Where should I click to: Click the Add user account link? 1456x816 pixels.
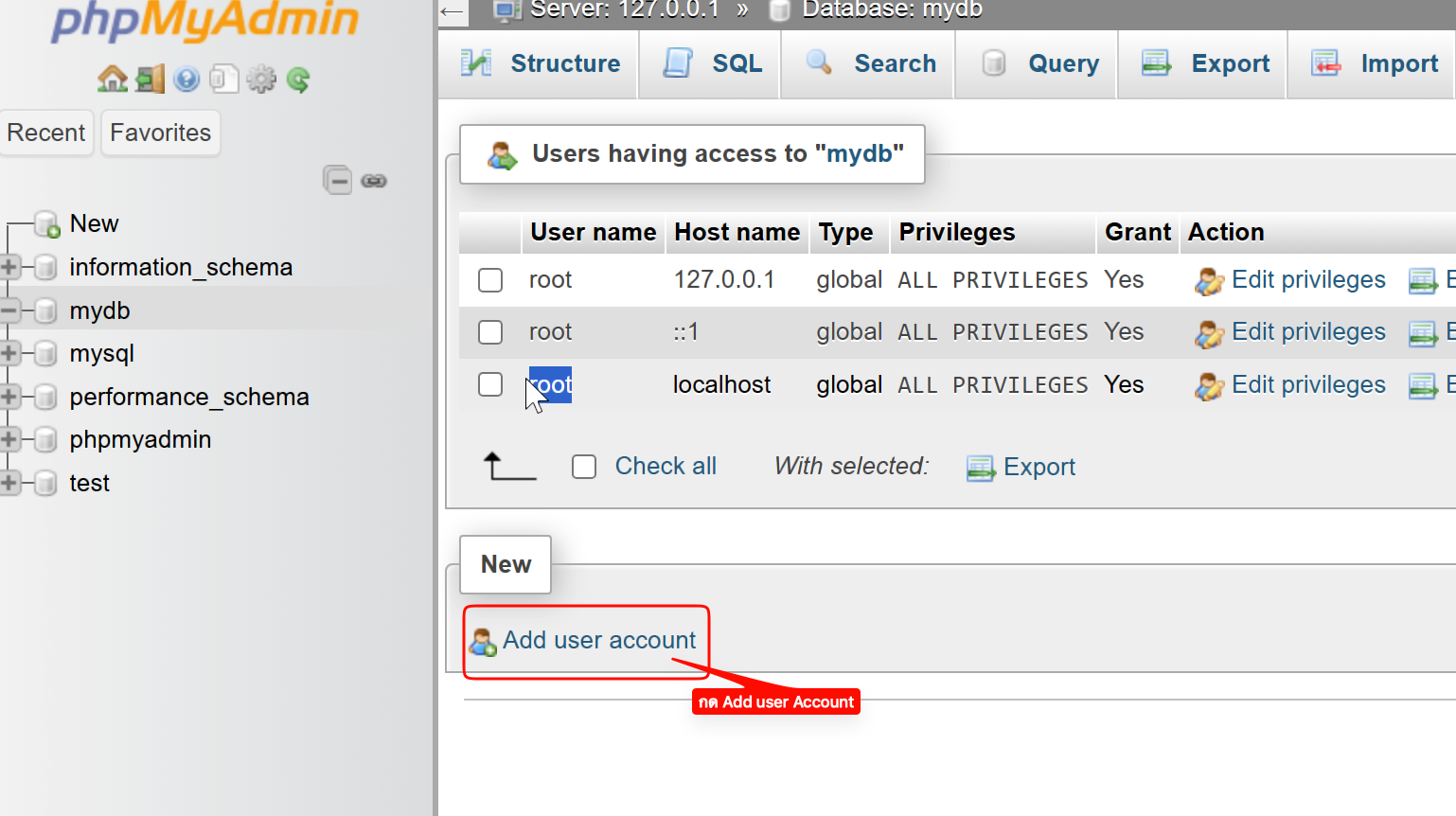point(598,641)
